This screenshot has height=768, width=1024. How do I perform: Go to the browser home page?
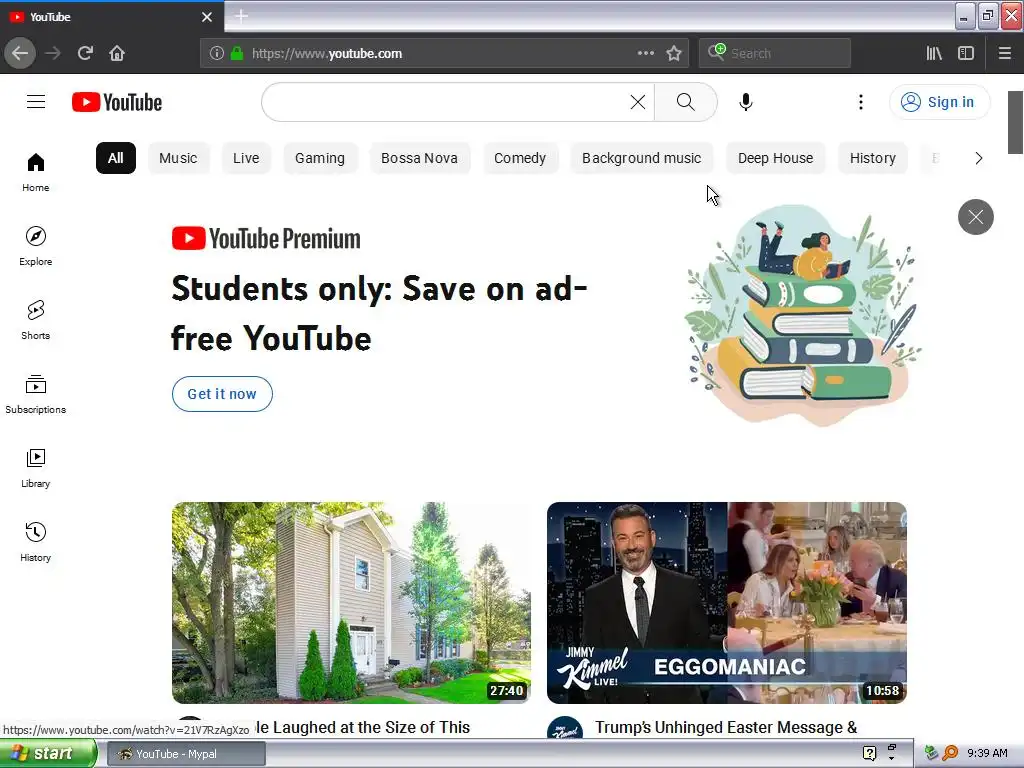[x=117, y=53]
